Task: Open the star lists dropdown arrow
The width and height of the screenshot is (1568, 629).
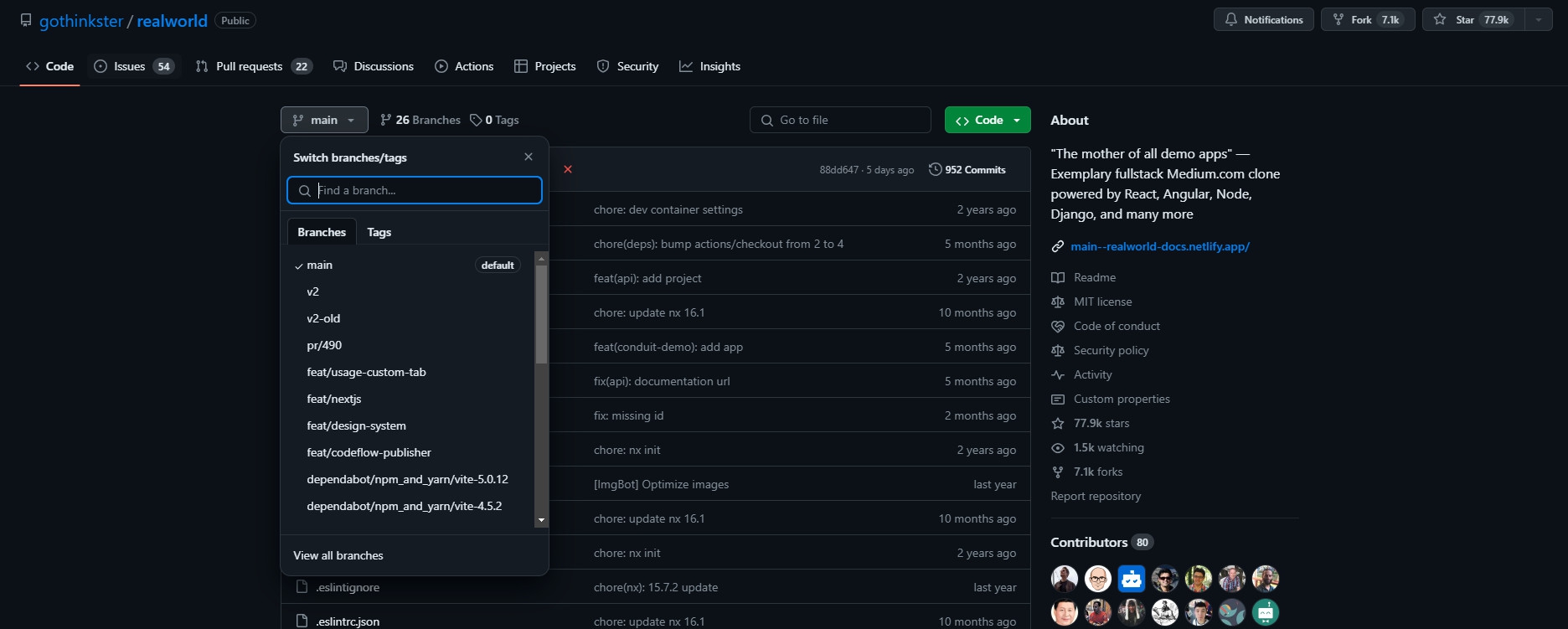Action: (1539, 19)
